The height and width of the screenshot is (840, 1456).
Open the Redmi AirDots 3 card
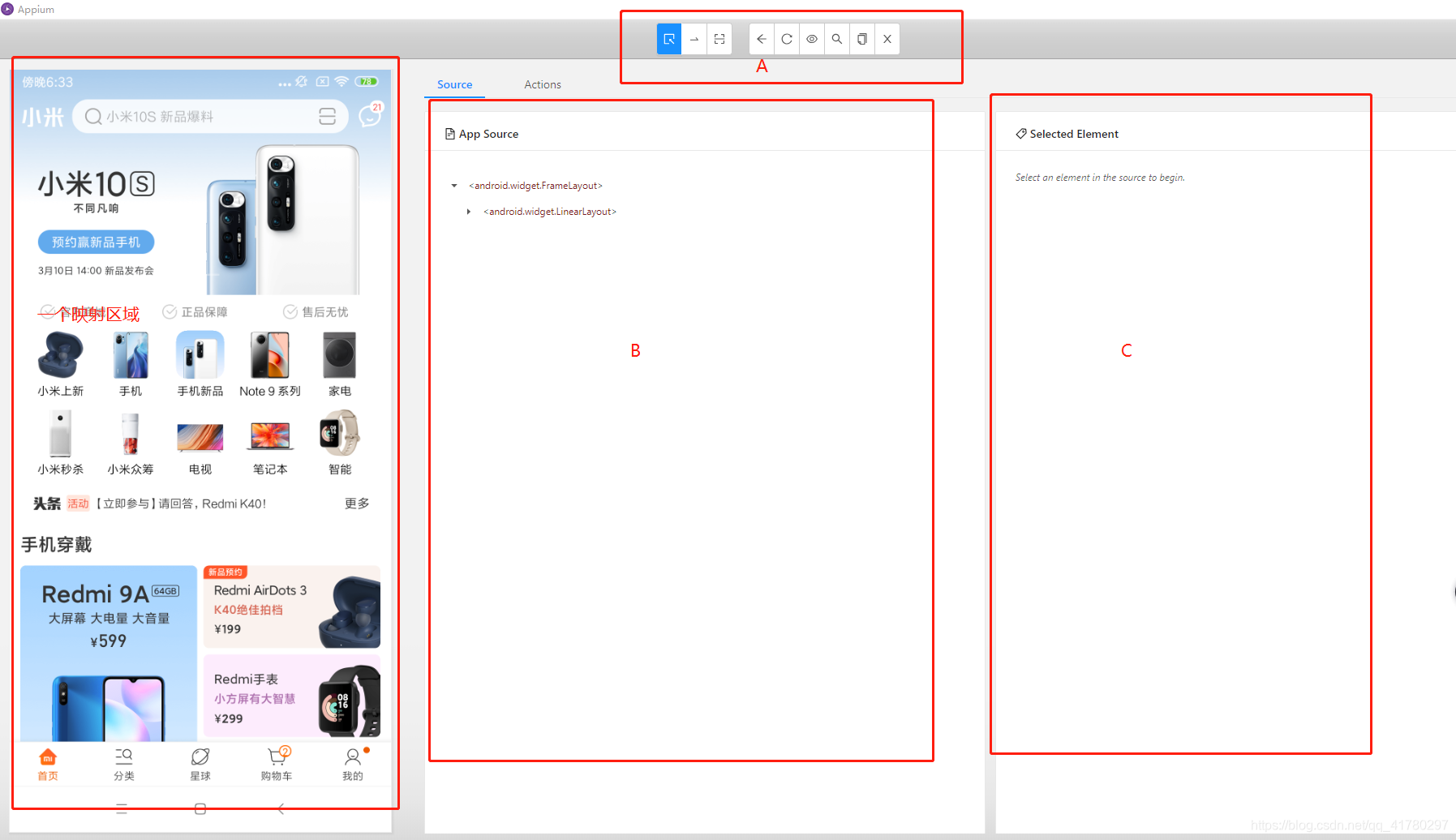coord(292,606)
